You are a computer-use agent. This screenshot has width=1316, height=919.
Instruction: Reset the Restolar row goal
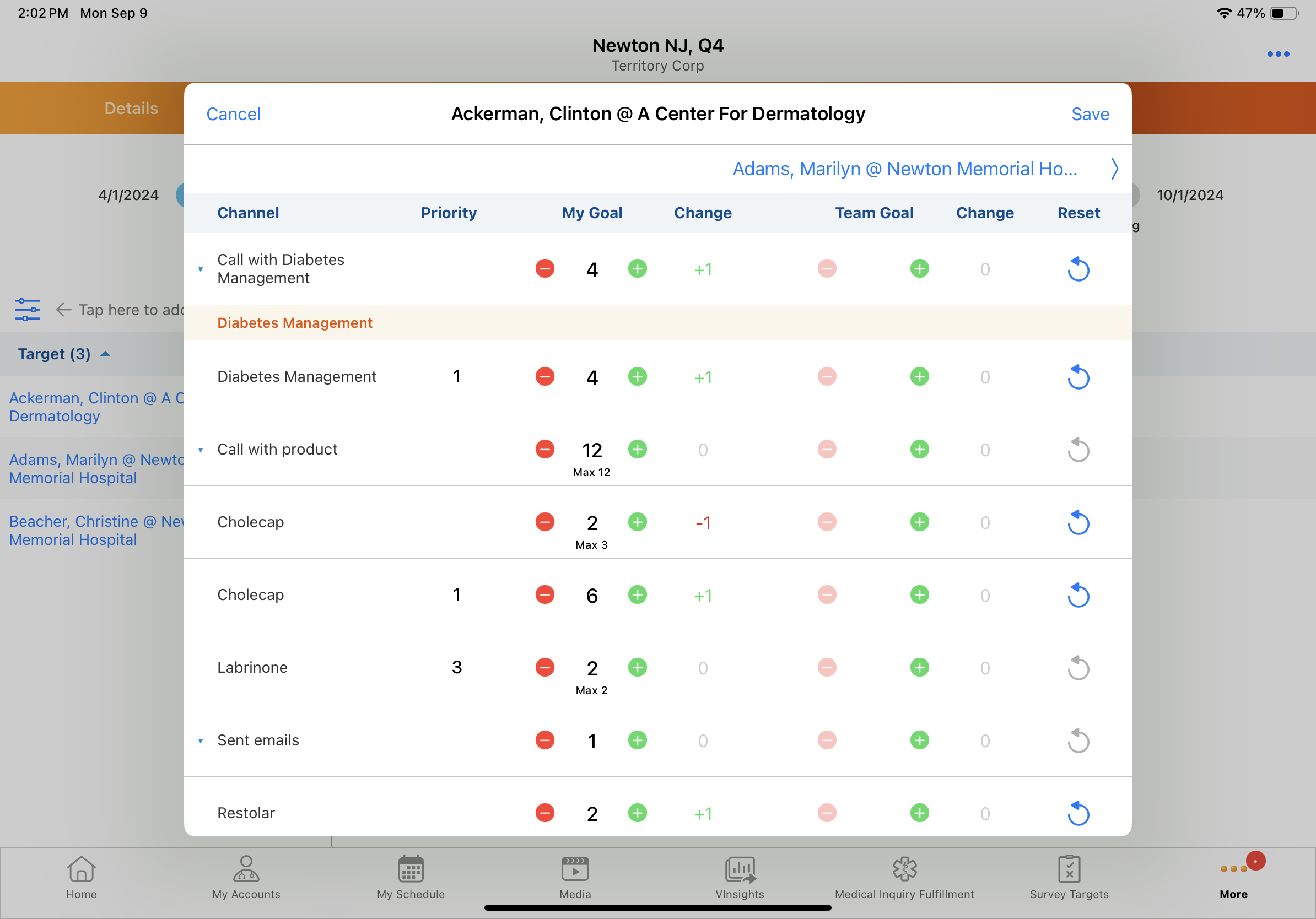coord(1077,813)
